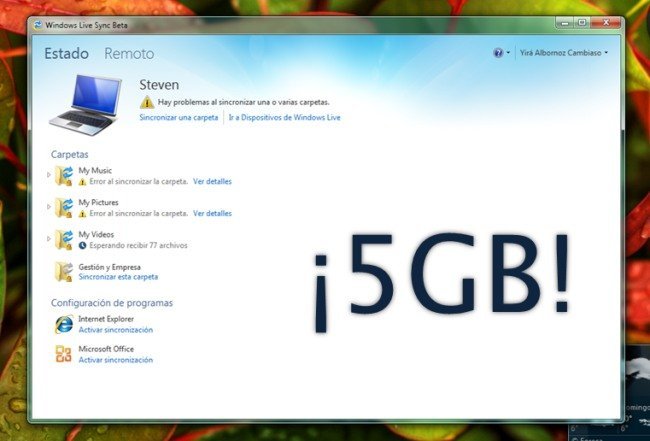Click the clock icon in My Videos row
The width and height of the screenshot is (650, 441).
tap(82, 245)
